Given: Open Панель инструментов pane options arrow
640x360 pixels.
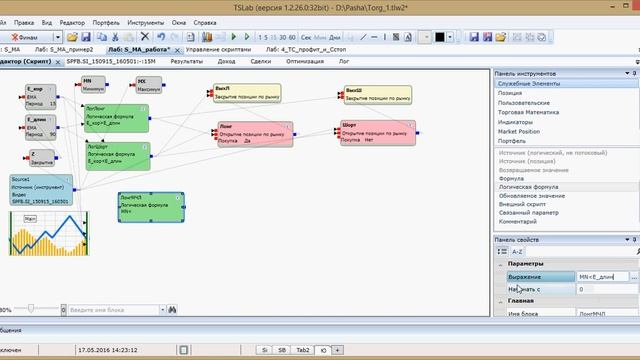Looking at the screenshot, I should click(627, 73).
